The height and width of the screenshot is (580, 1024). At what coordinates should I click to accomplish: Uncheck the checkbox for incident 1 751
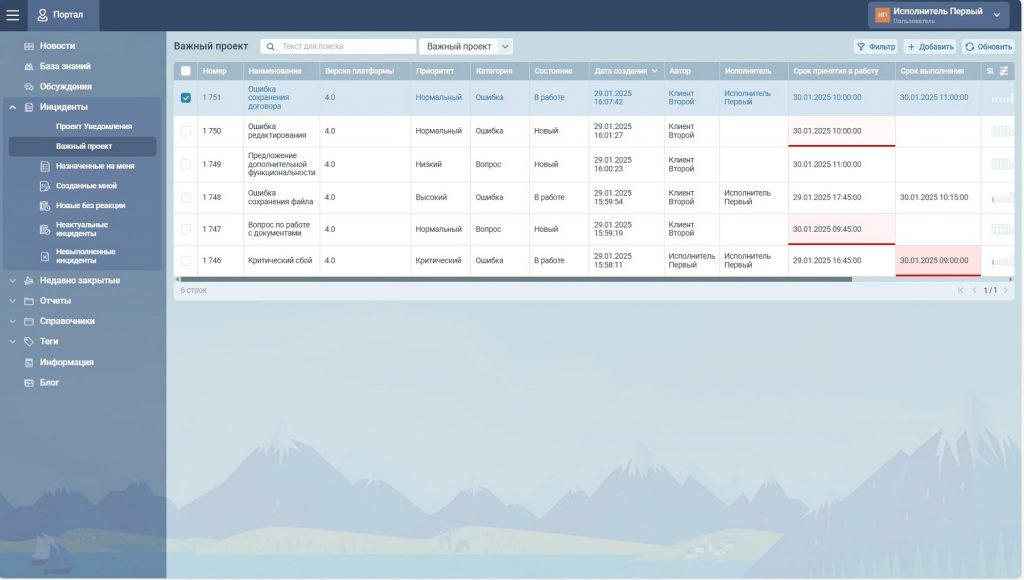point(185,98)
